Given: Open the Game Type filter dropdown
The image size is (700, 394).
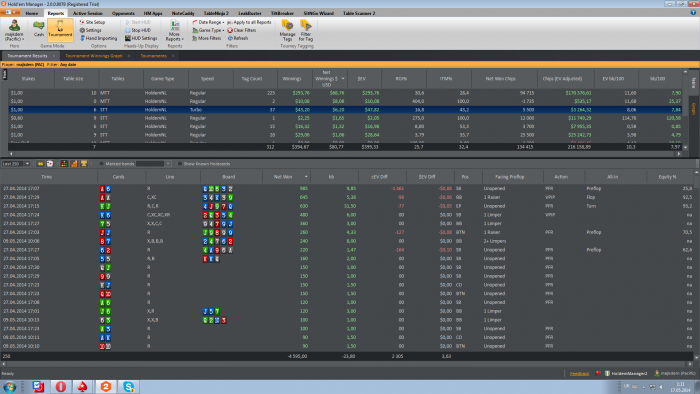Looking at the screenshot, I should [x=208, y=30].
